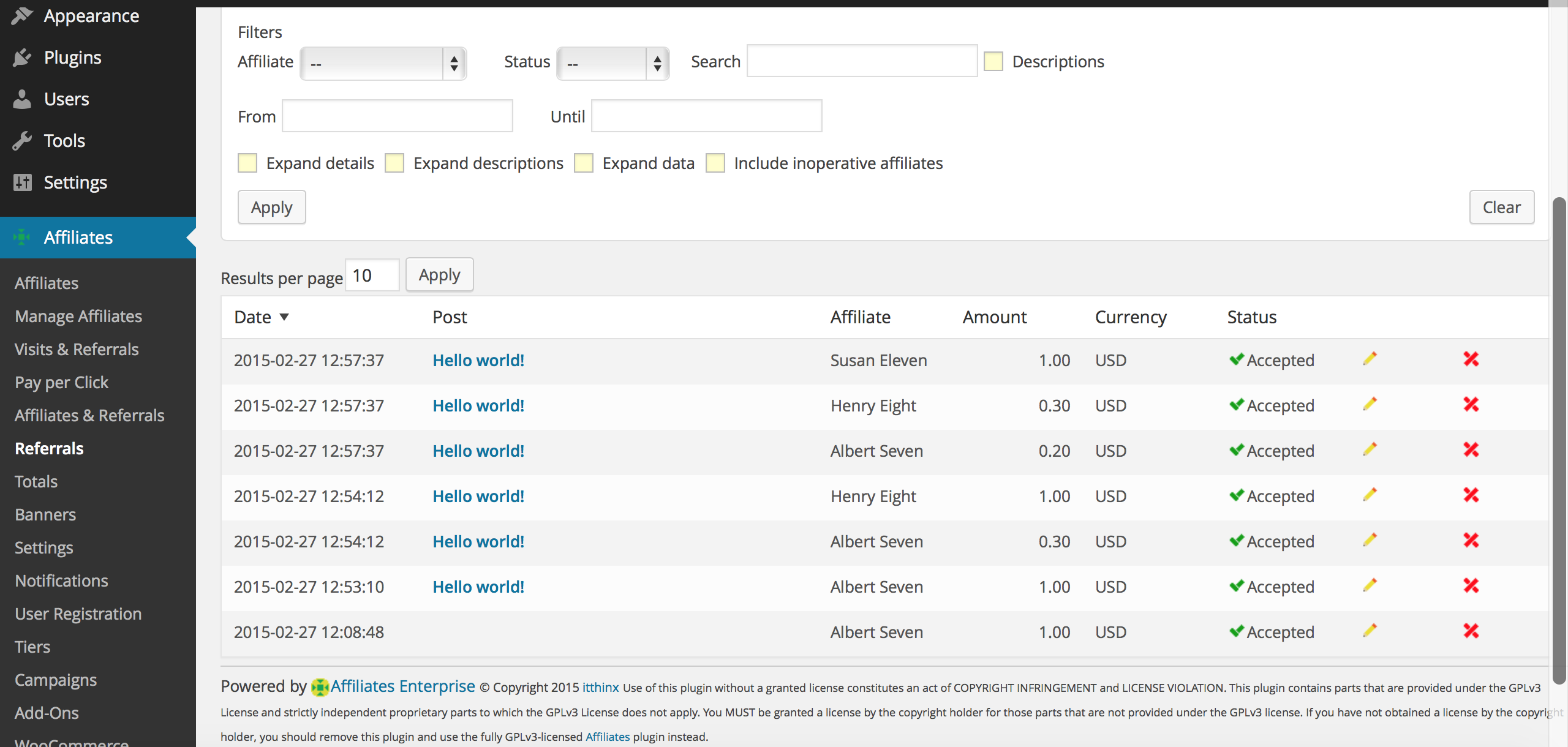
Task: Check the Expand data option
Action: coord(584,163)
